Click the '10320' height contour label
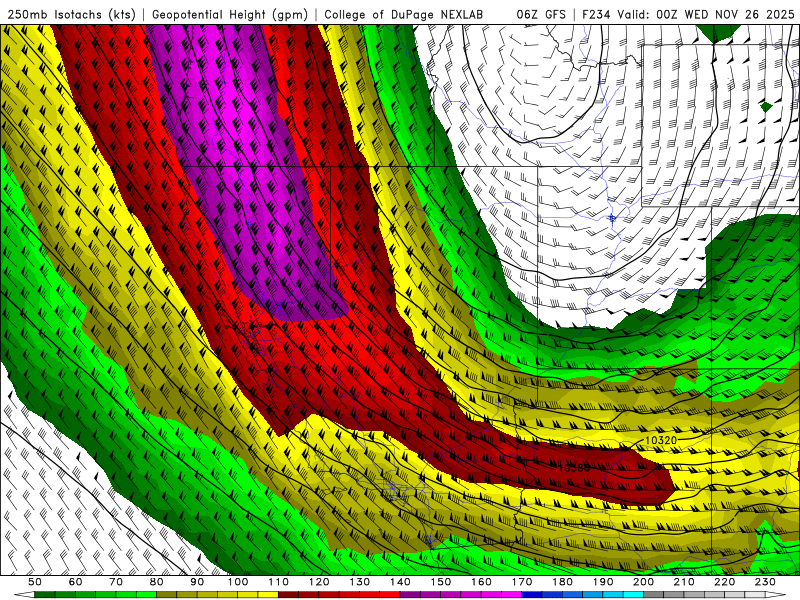The width and height of the screenshot is (800, 600). [x=661, y=440]
